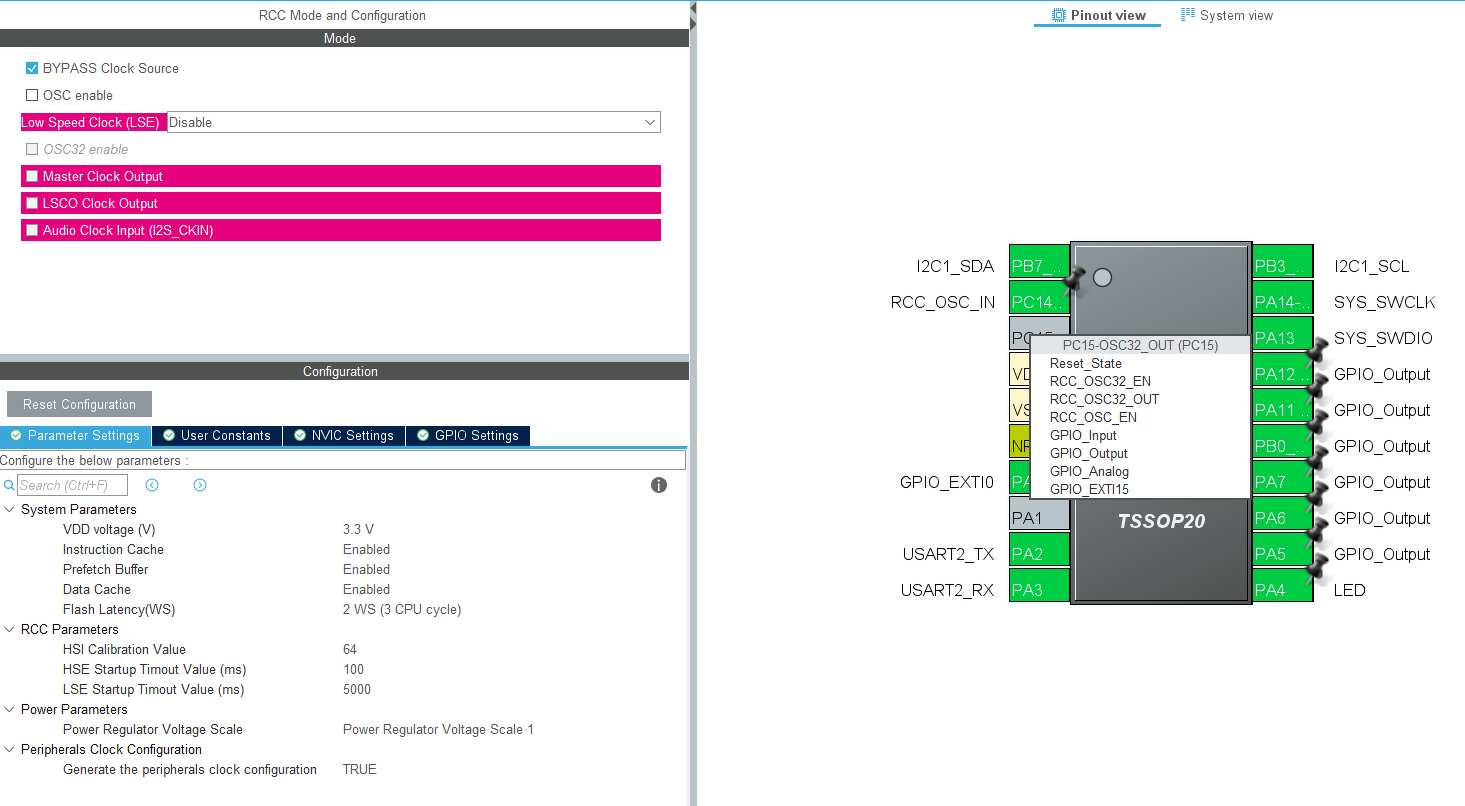
Task: Set PC15 to GPIO_Output in menu
Action: point(1088,453)
